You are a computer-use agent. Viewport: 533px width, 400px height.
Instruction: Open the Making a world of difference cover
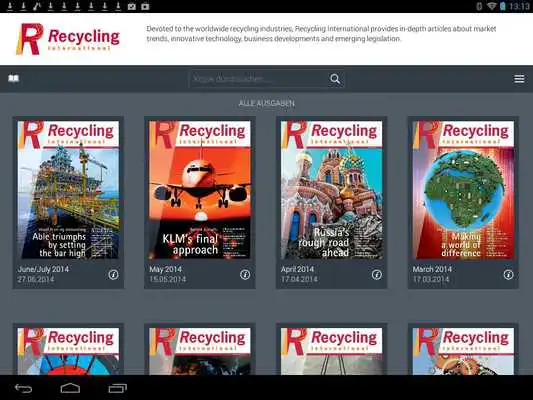pos(463,190)
